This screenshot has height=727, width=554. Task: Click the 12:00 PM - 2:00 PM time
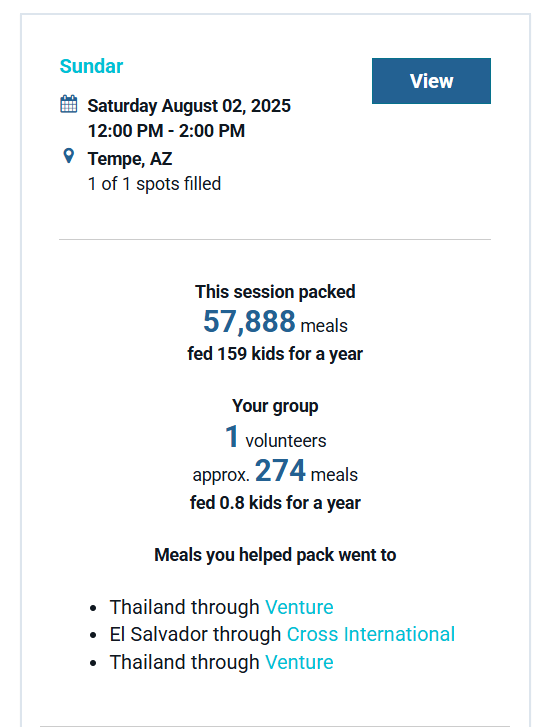tap(166, 131)
